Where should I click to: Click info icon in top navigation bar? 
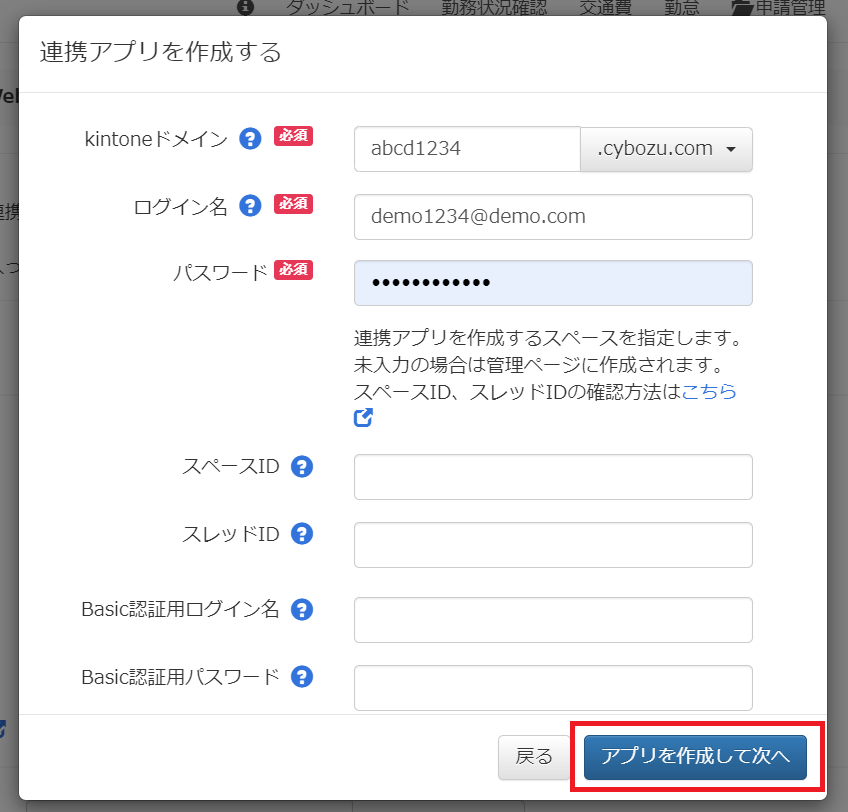coord(246,7)
